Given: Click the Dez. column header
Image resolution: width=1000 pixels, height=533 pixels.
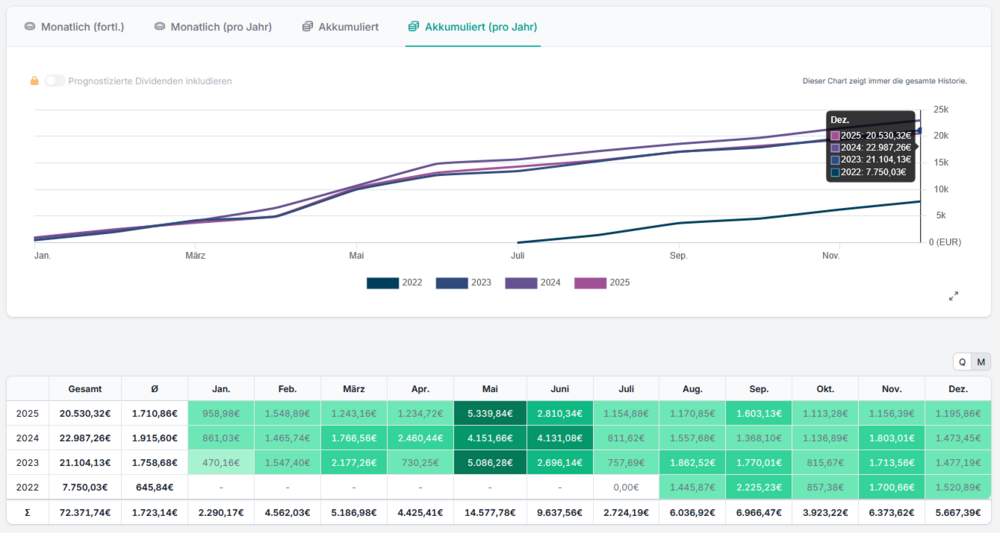Looking at the screenshot, I should coord(957,388).
